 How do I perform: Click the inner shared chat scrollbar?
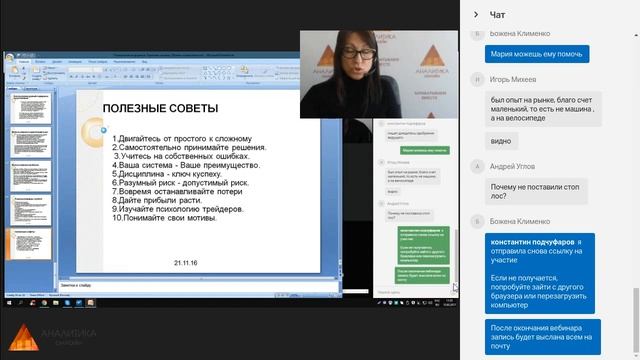[x=456, y=255]
